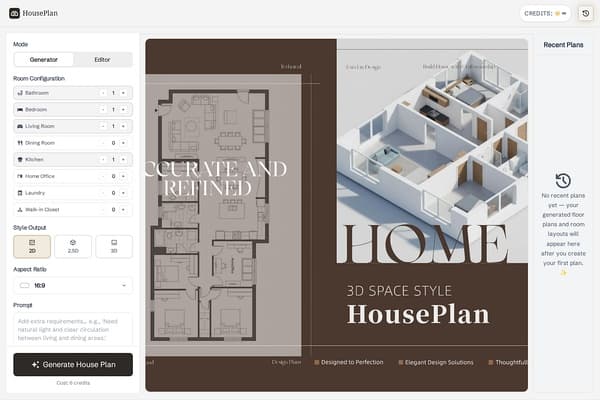Open the history icon in the header
600x400 pixels.
585,13
